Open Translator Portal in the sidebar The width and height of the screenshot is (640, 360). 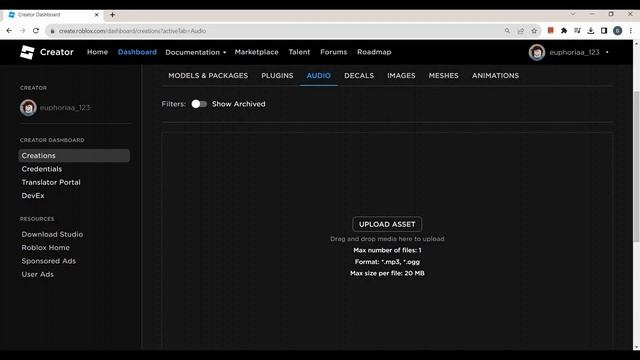click(x=51, y=182)
